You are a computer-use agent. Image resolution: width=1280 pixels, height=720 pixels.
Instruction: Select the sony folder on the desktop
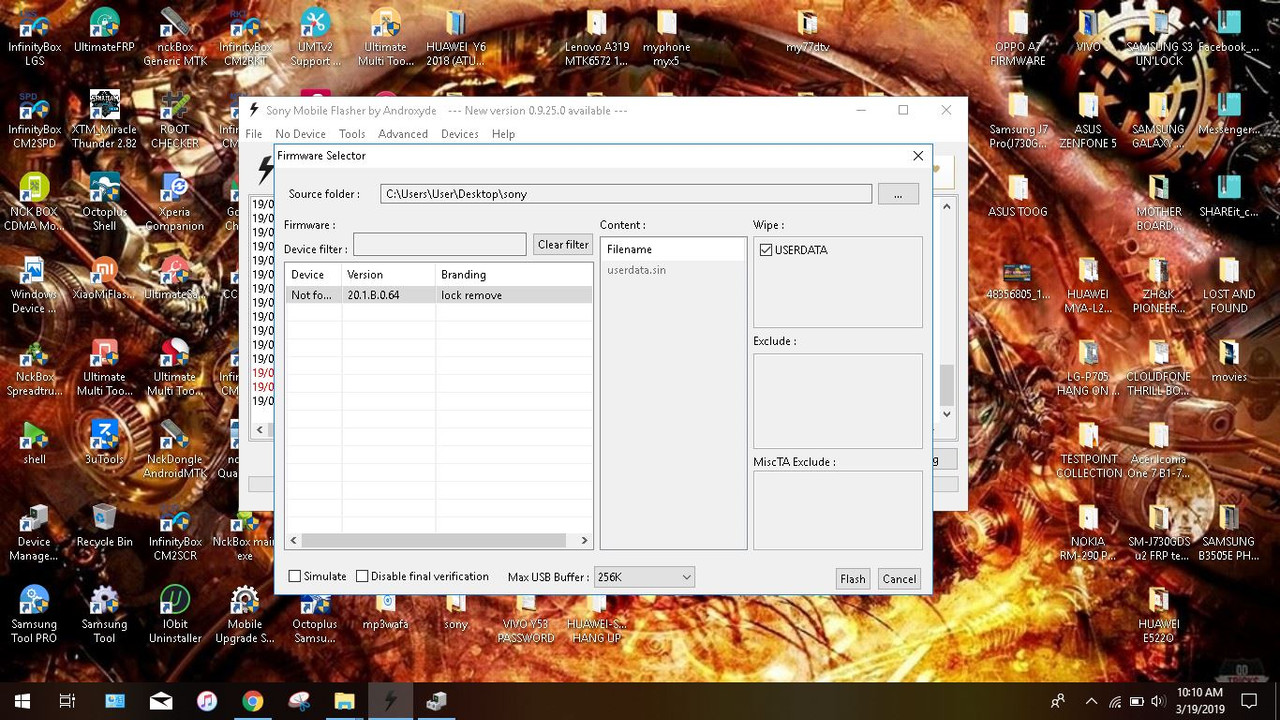456,613
